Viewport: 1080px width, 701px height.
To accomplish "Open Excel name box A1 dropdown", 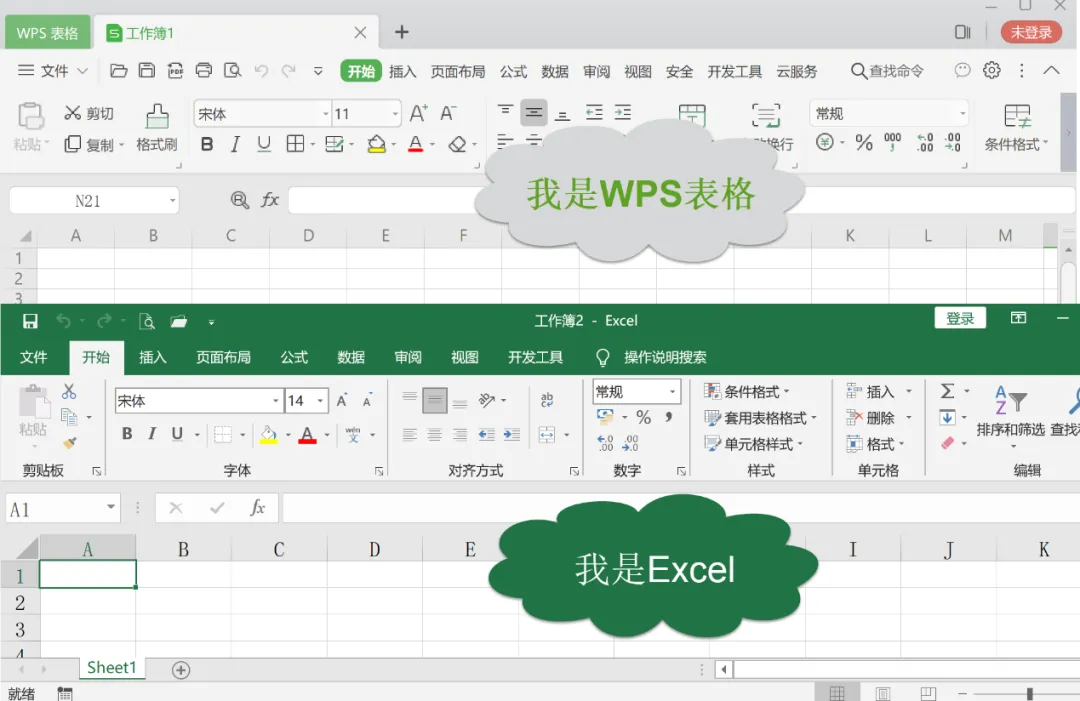I will (x=111, y=507).
